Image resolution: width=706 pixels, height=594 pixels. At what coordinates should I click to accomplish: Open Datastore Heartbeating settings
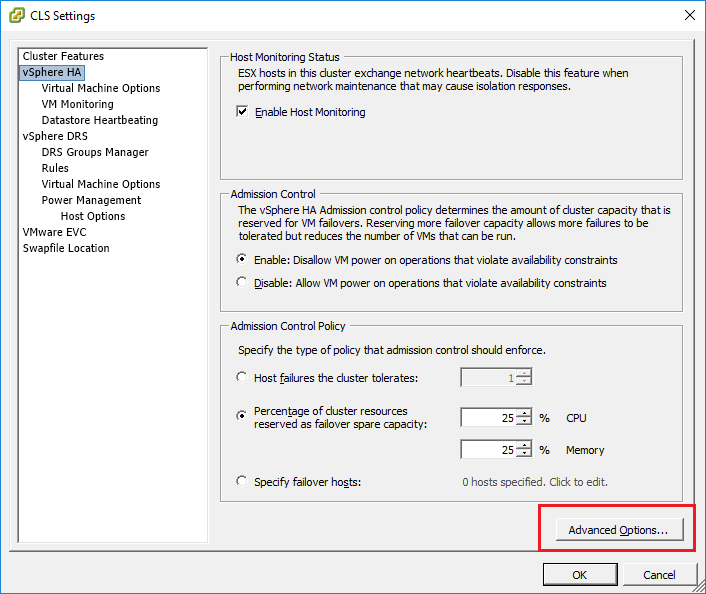(100, 120)
